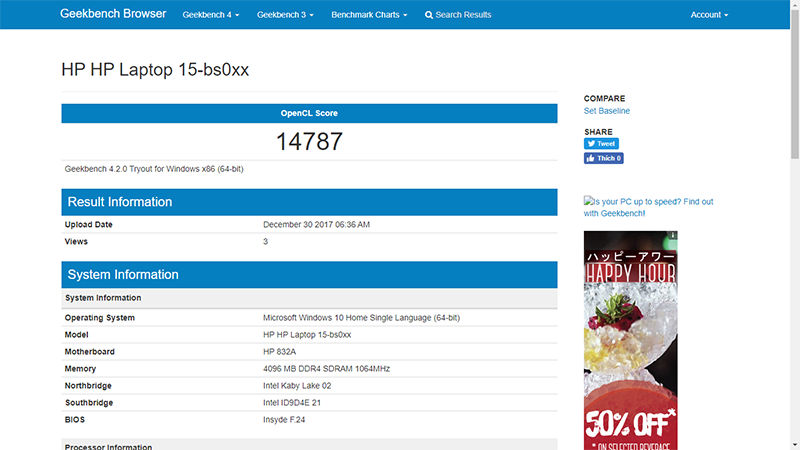Click the scrollbar down arrow
The width and height of the screenshot is (800, 450).
tap(795, 445)
